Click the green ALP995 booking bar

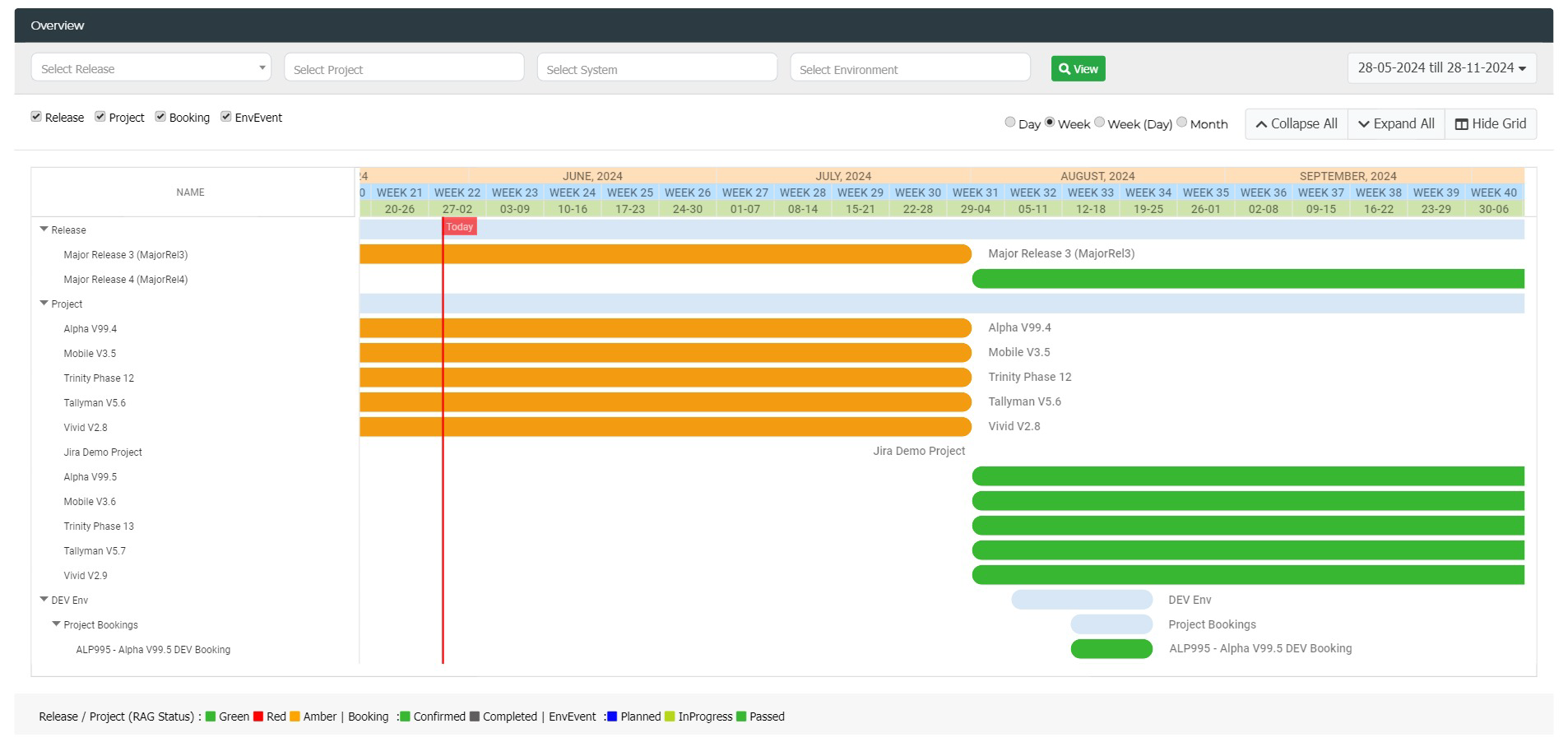tap(1111, 649)
